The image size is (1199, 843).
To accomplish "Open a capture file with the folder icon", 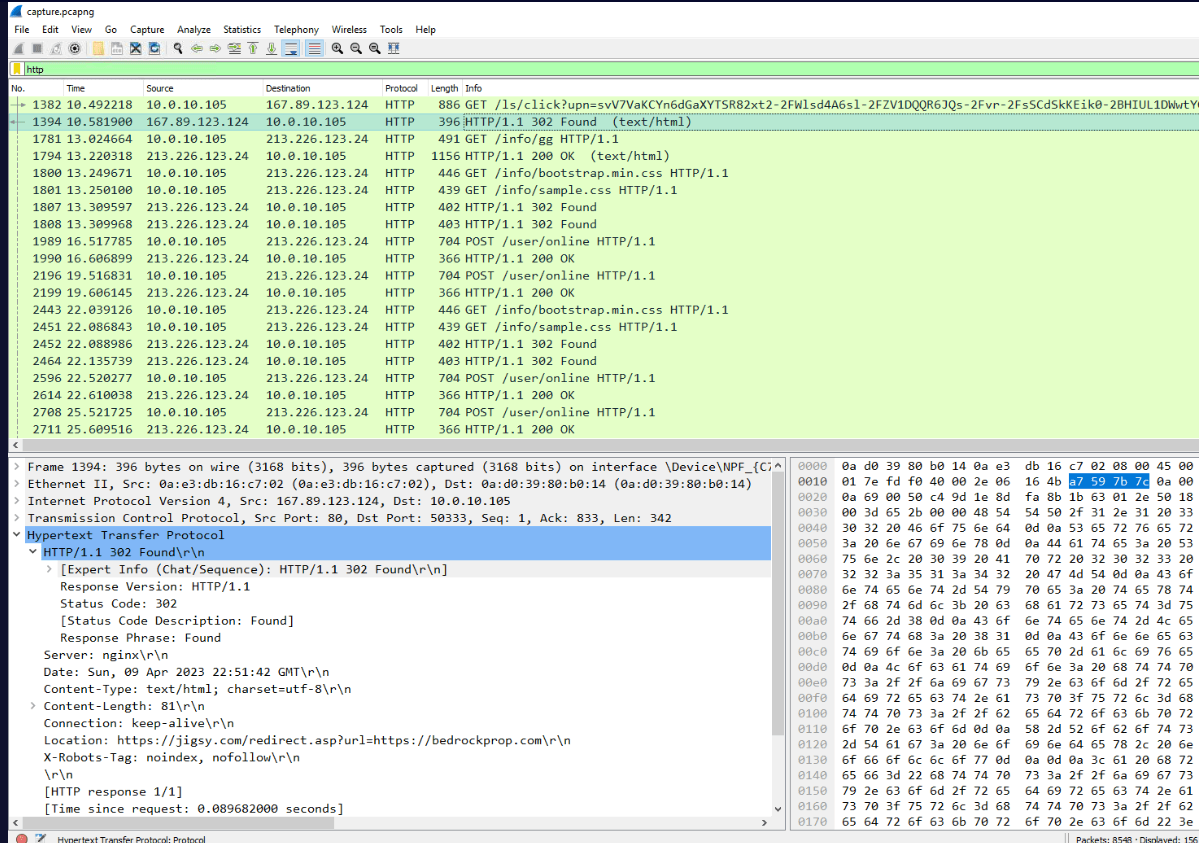I will (99, 48).
